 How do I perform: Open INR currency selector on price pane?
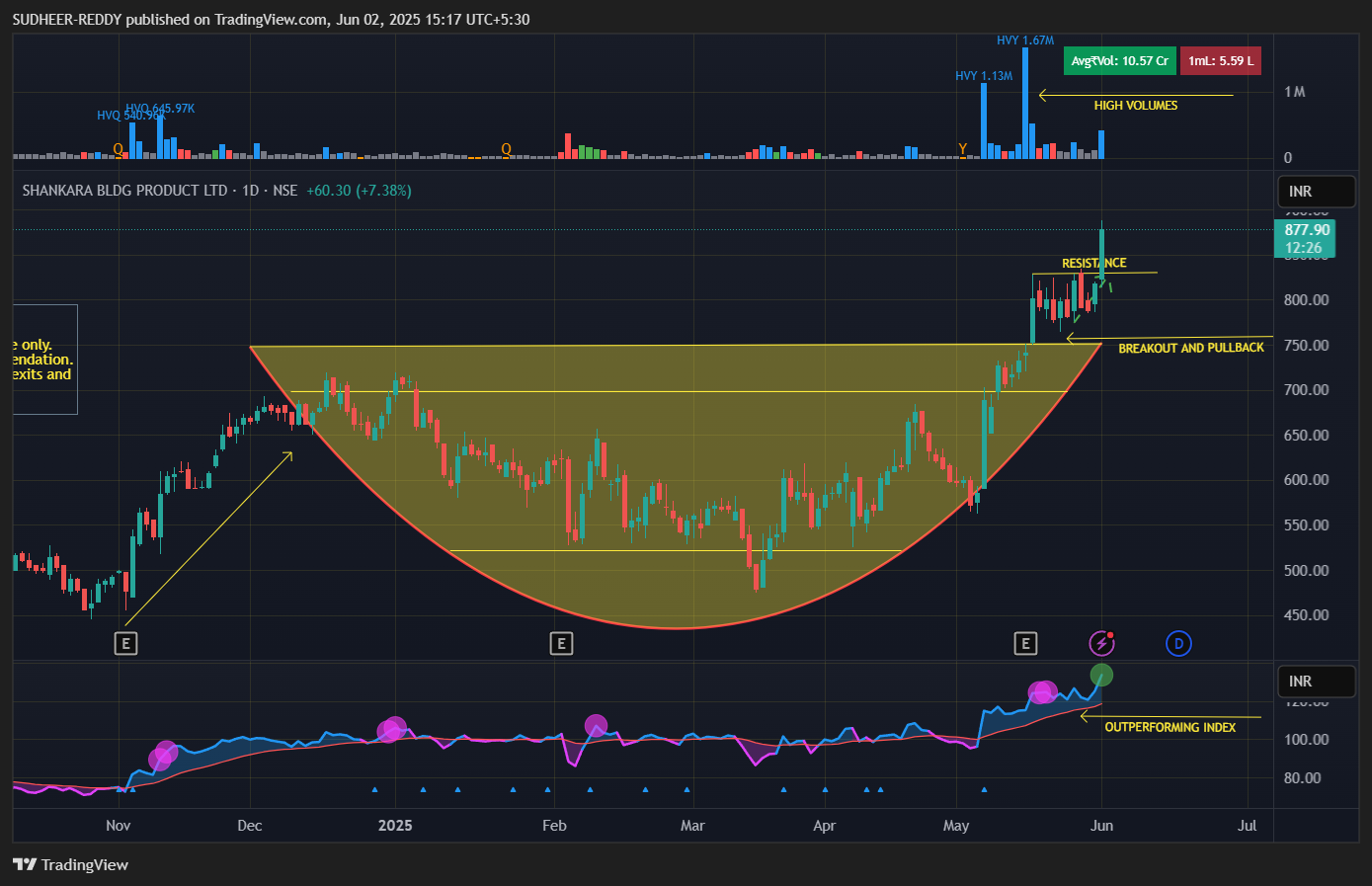point(1316,192)
